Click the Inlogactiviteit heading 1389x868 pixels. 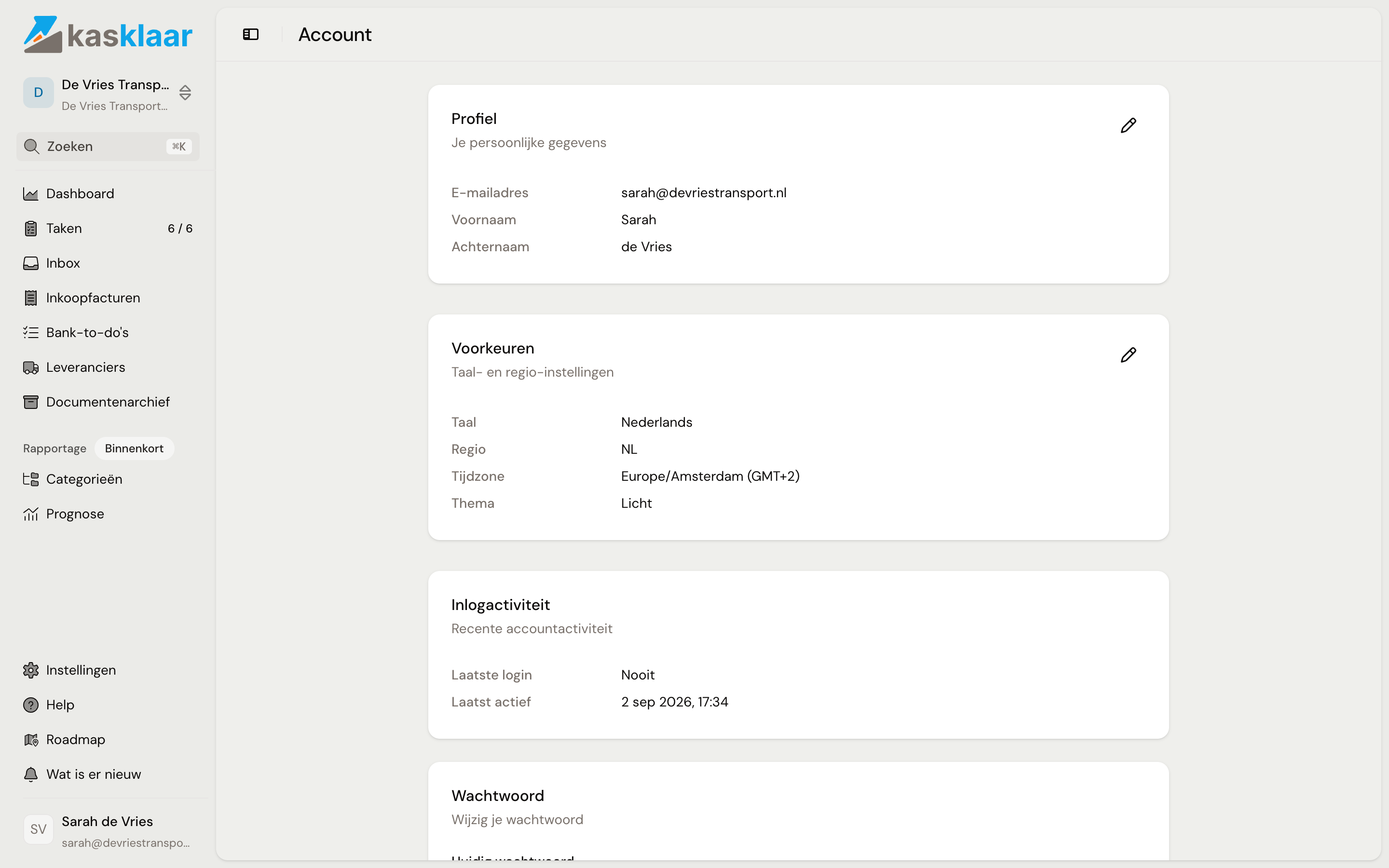(501, 605)
